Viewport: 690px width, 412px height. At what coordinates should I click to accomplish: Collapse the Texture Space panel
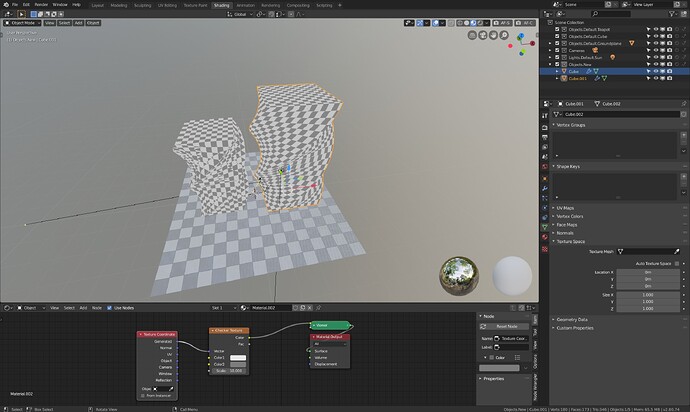(571, 242)
